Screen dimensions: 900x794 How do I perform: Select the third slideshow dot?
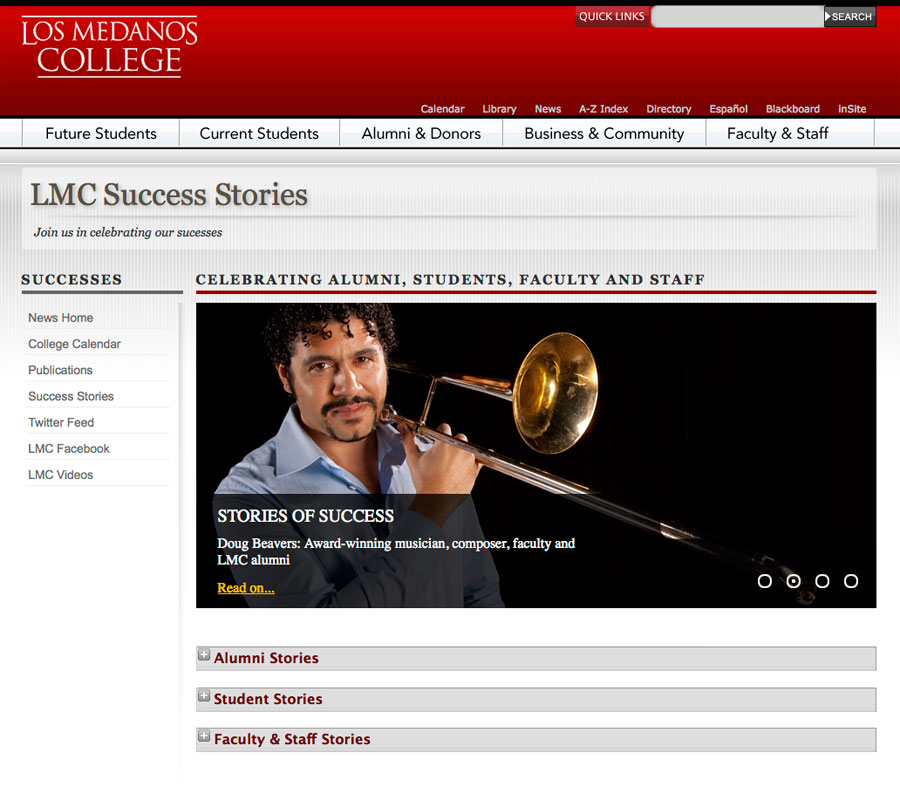(822, 581)
